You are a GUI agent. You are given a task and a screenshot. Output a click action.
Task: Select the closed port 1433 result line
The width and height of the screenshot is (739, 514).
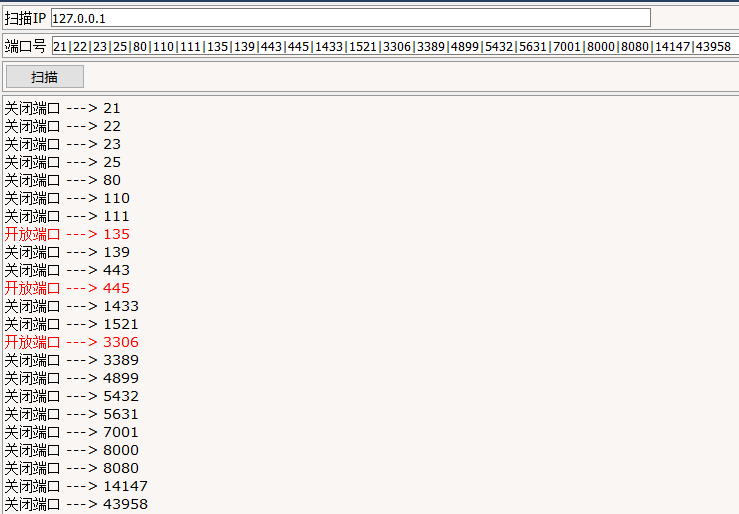[x=71, y=306]
